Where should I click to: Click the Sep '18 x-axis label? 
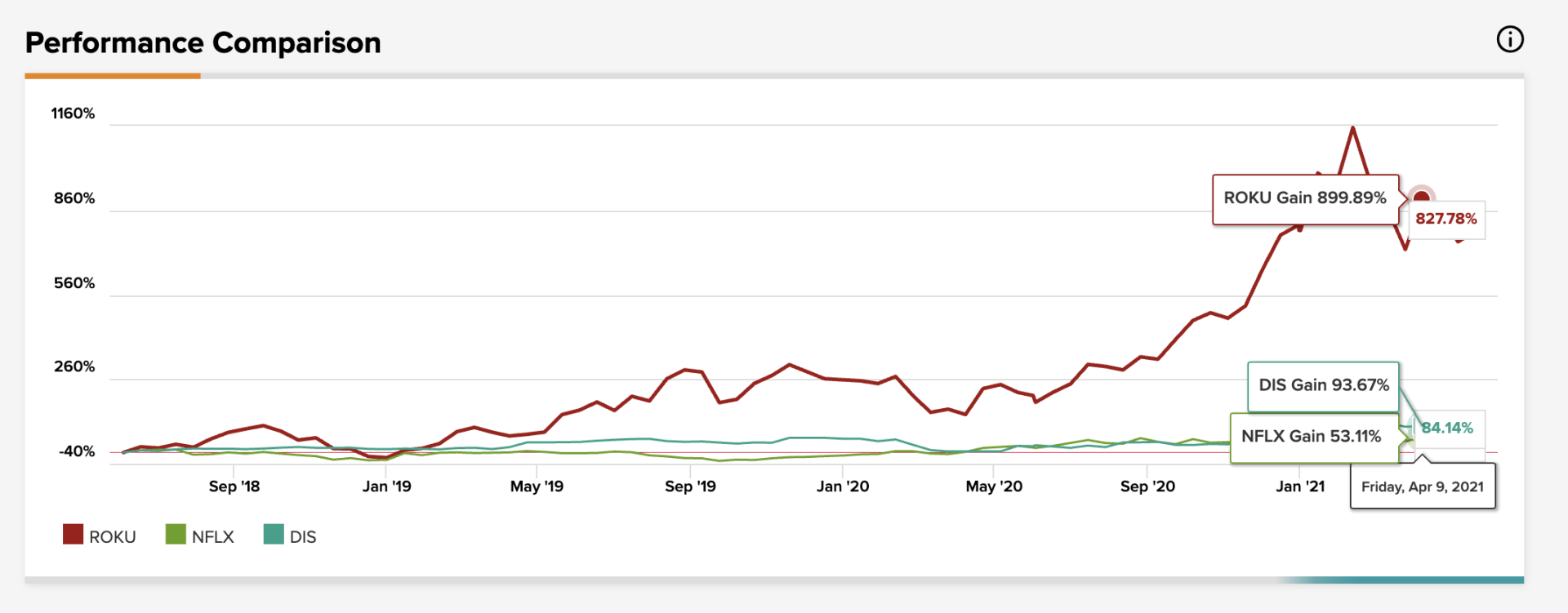[x=234, y=486]
